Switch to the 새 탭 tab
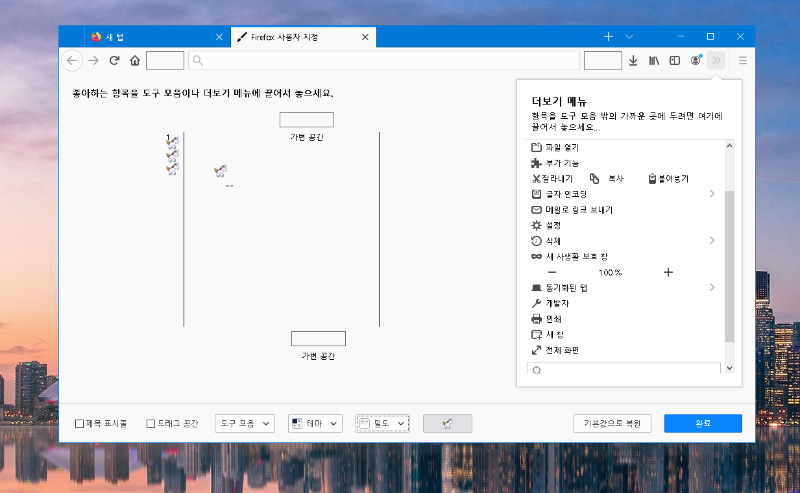 [150, 37]
